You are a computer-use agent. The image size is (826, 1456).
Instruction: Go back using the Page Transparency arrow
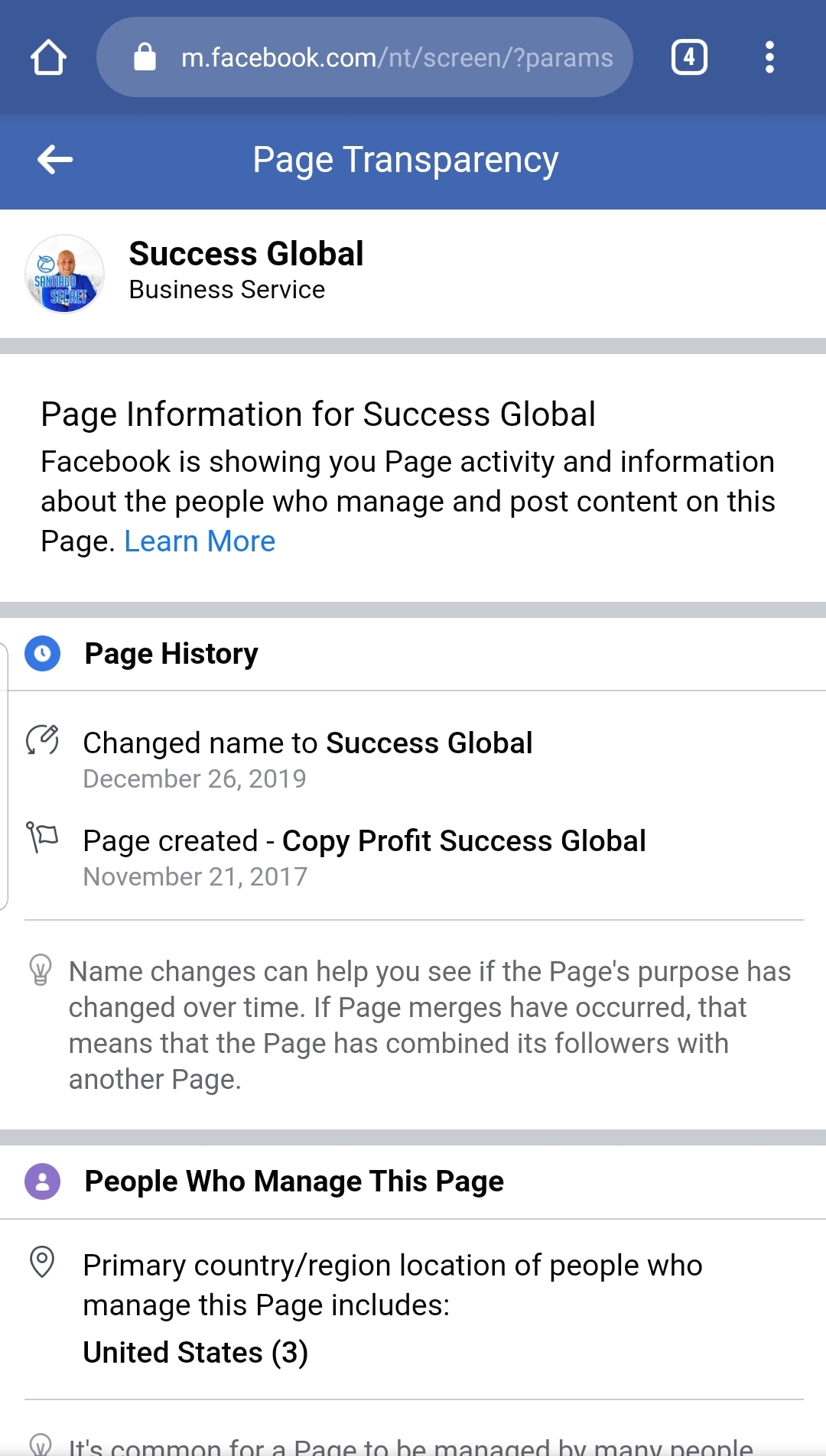[55, 160]
